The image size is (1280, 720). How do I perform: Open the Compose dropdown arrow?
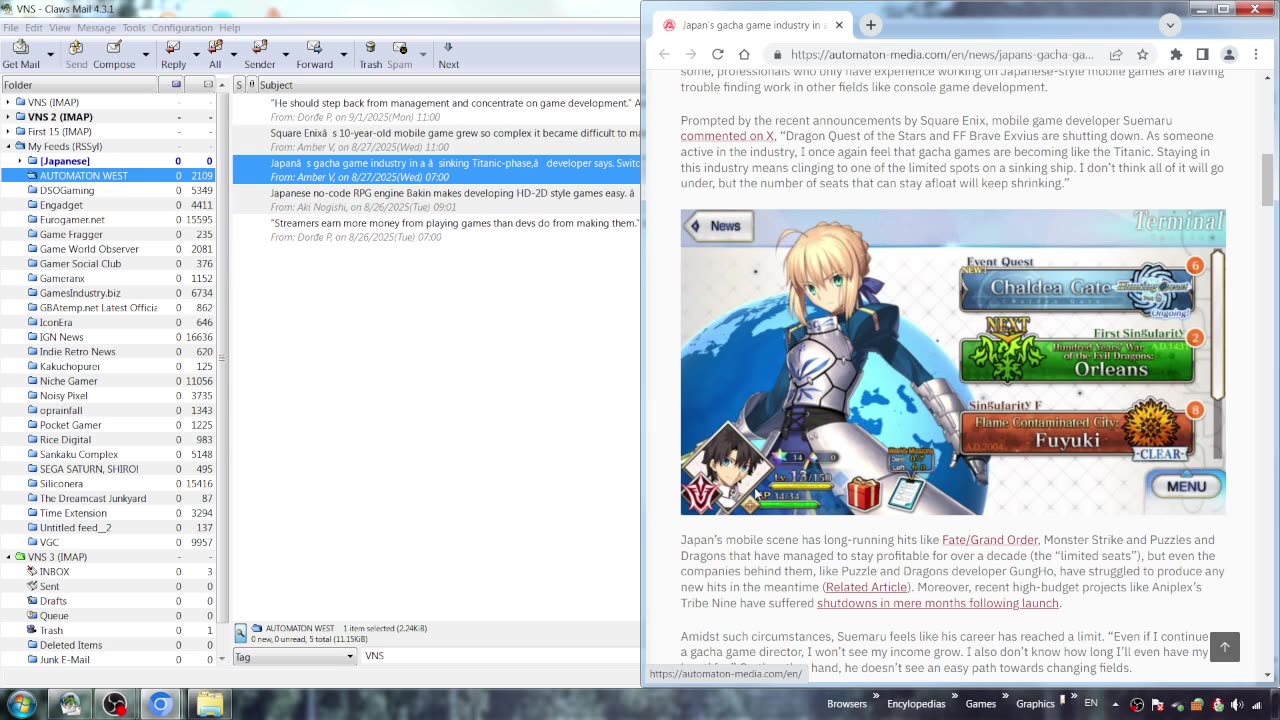tap(145, 54)
